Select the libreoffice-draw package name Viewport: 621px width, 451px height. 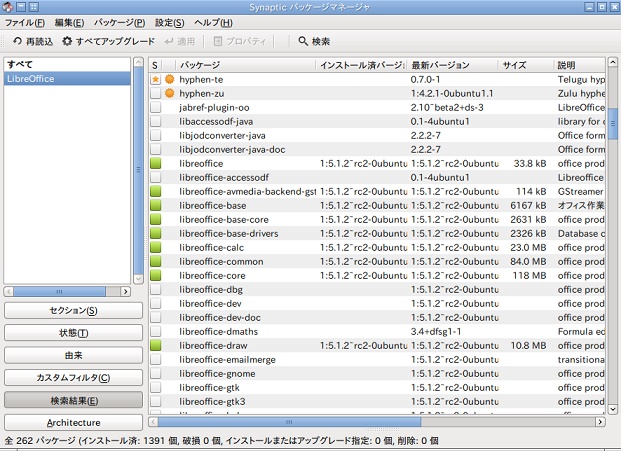(x=213, y=345)
